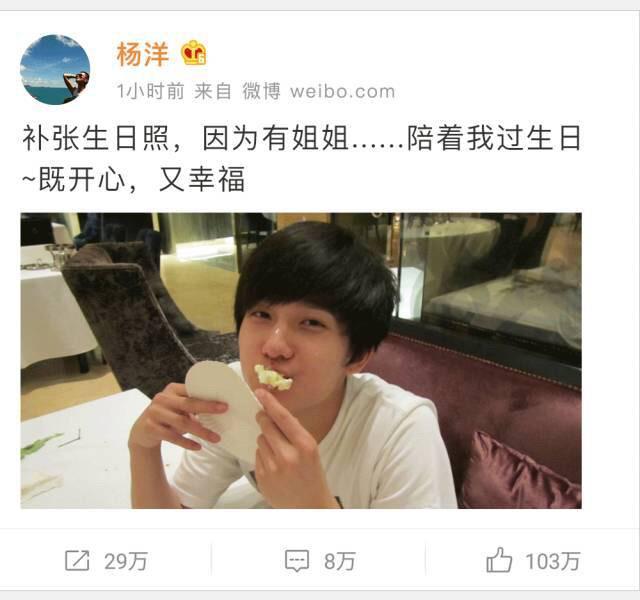
Task: Tap the 29万 repost count
Action: click(x=126, y=561)
